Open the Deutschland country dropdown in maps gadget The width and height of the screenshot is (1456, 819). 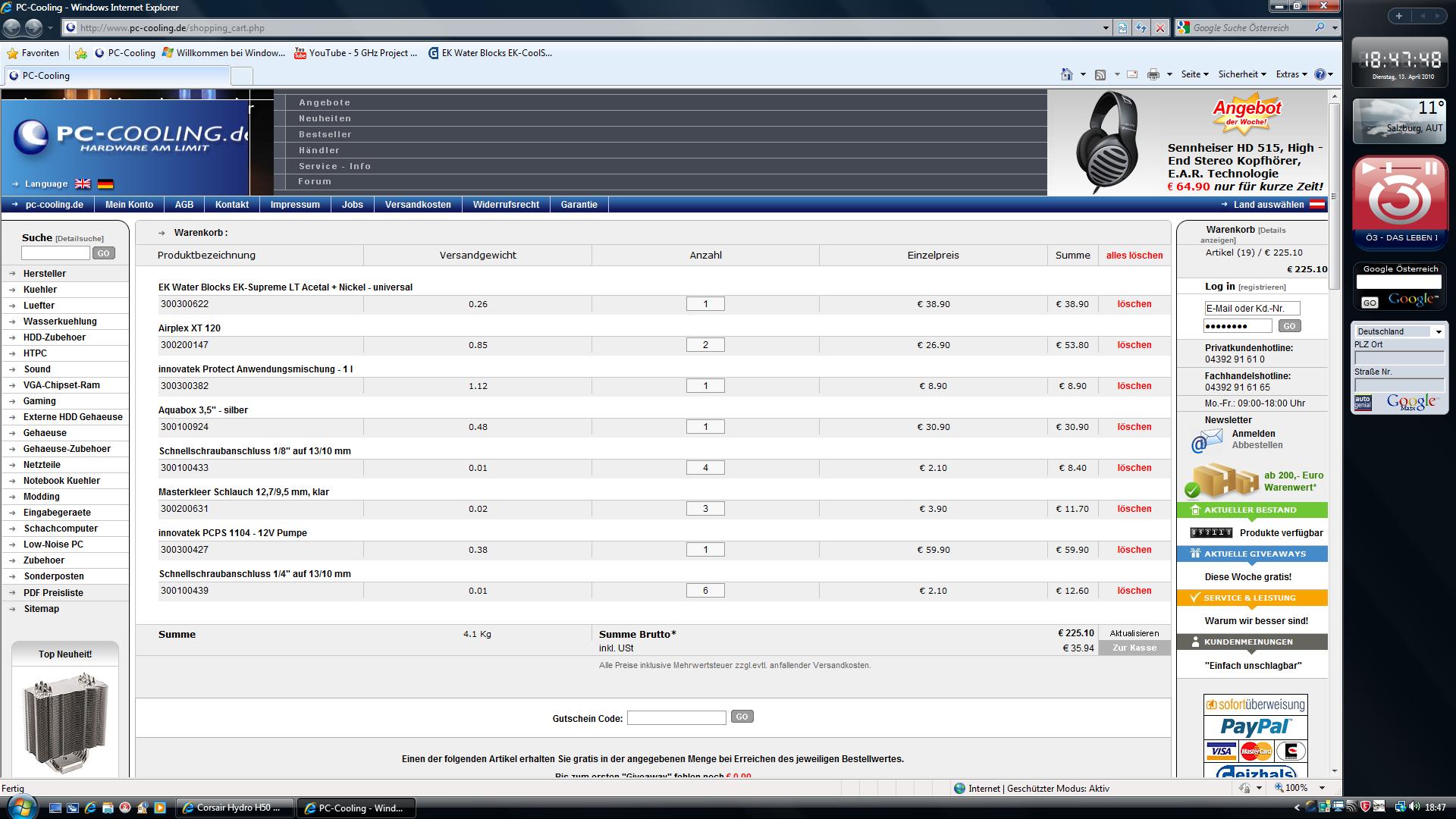coord(1399,331)
